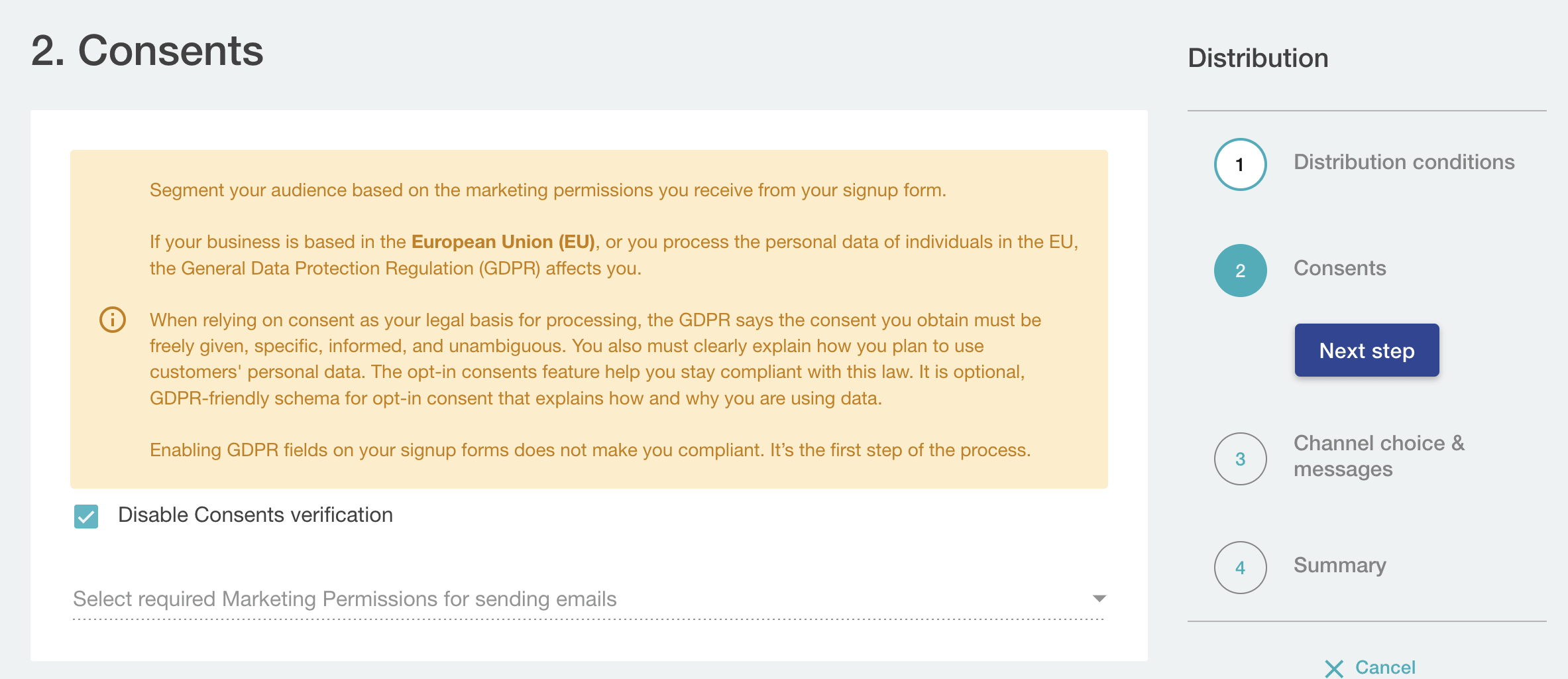The width and height of the screenshot is (1568, 679).
Task: Click the X icon beside Cancel
Action: pos(1333,668)
